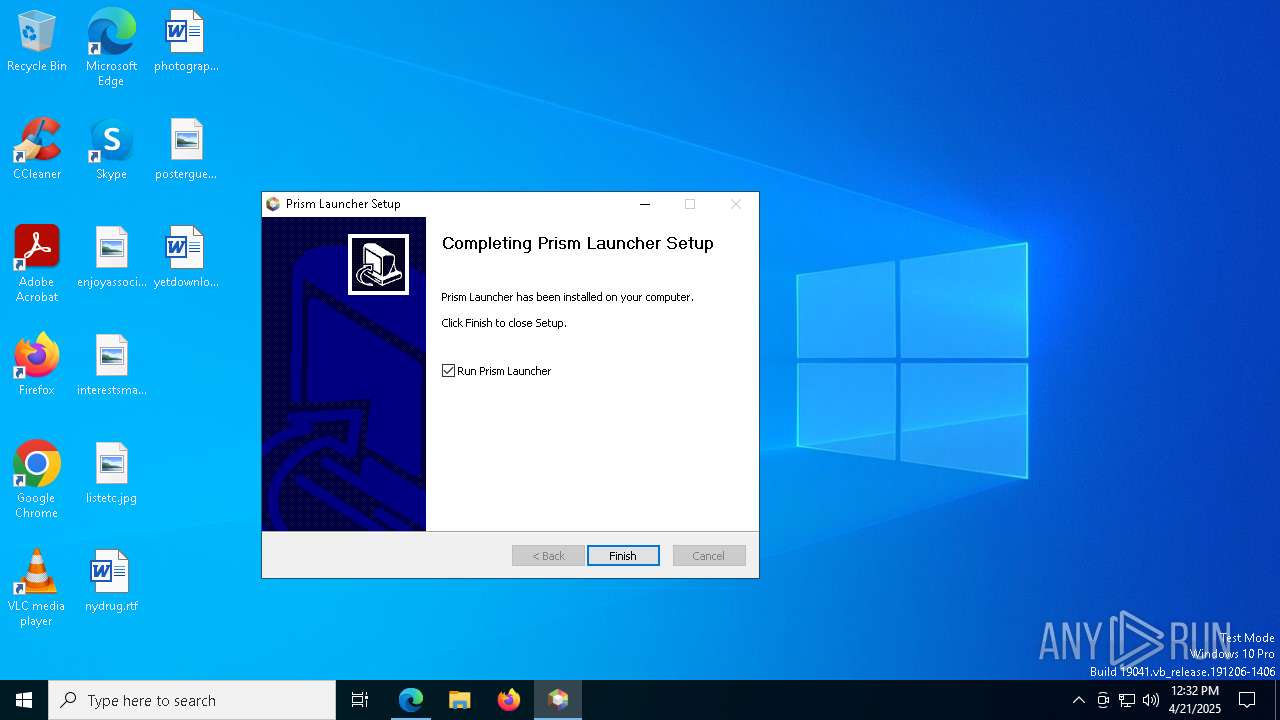Screen dimensions: 1280x720
Task: Open Firefox from taskbar
Action: tap(509, 700)
